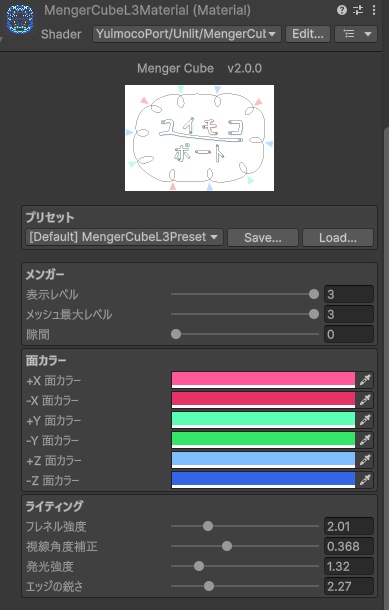389x610 pixels.
Task: Click the 表示レベル value field showing 3
Action: (x=349, y=294)
